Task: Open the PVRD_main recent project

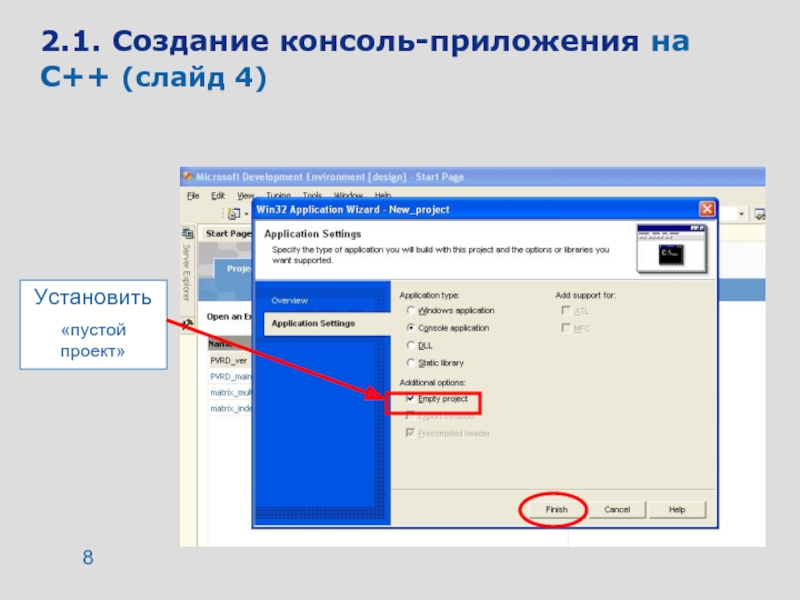Action: 231,377
